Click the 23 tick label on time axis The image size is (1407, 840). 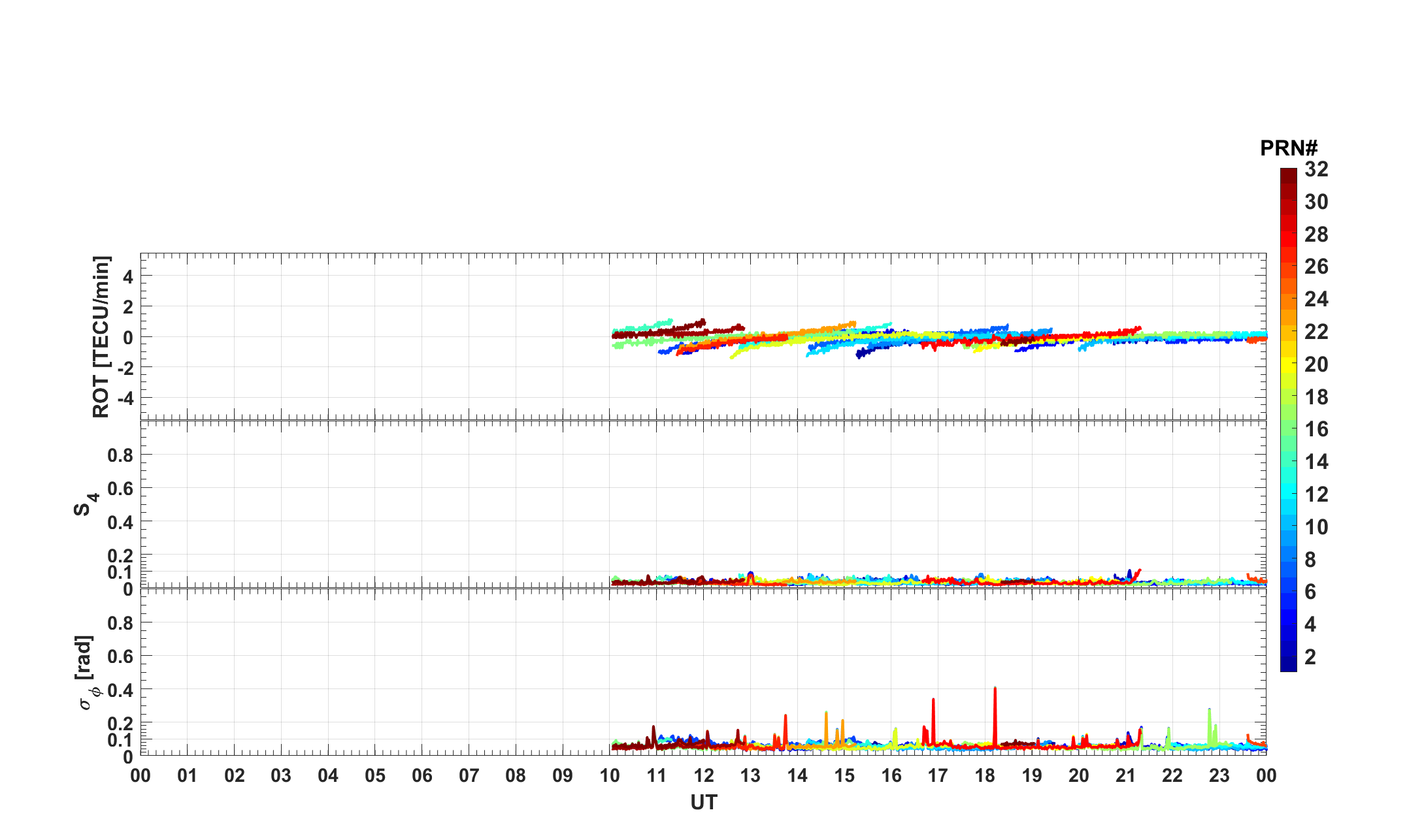1219,776
